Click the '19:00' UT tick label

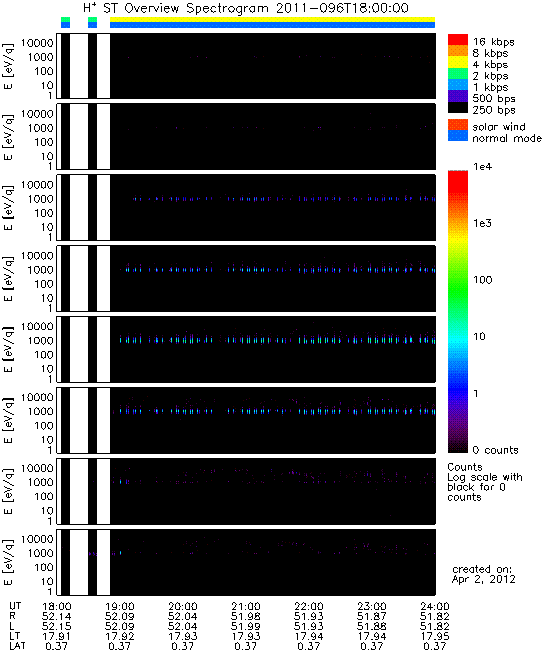pyautogui.click(x=120, y=606)
